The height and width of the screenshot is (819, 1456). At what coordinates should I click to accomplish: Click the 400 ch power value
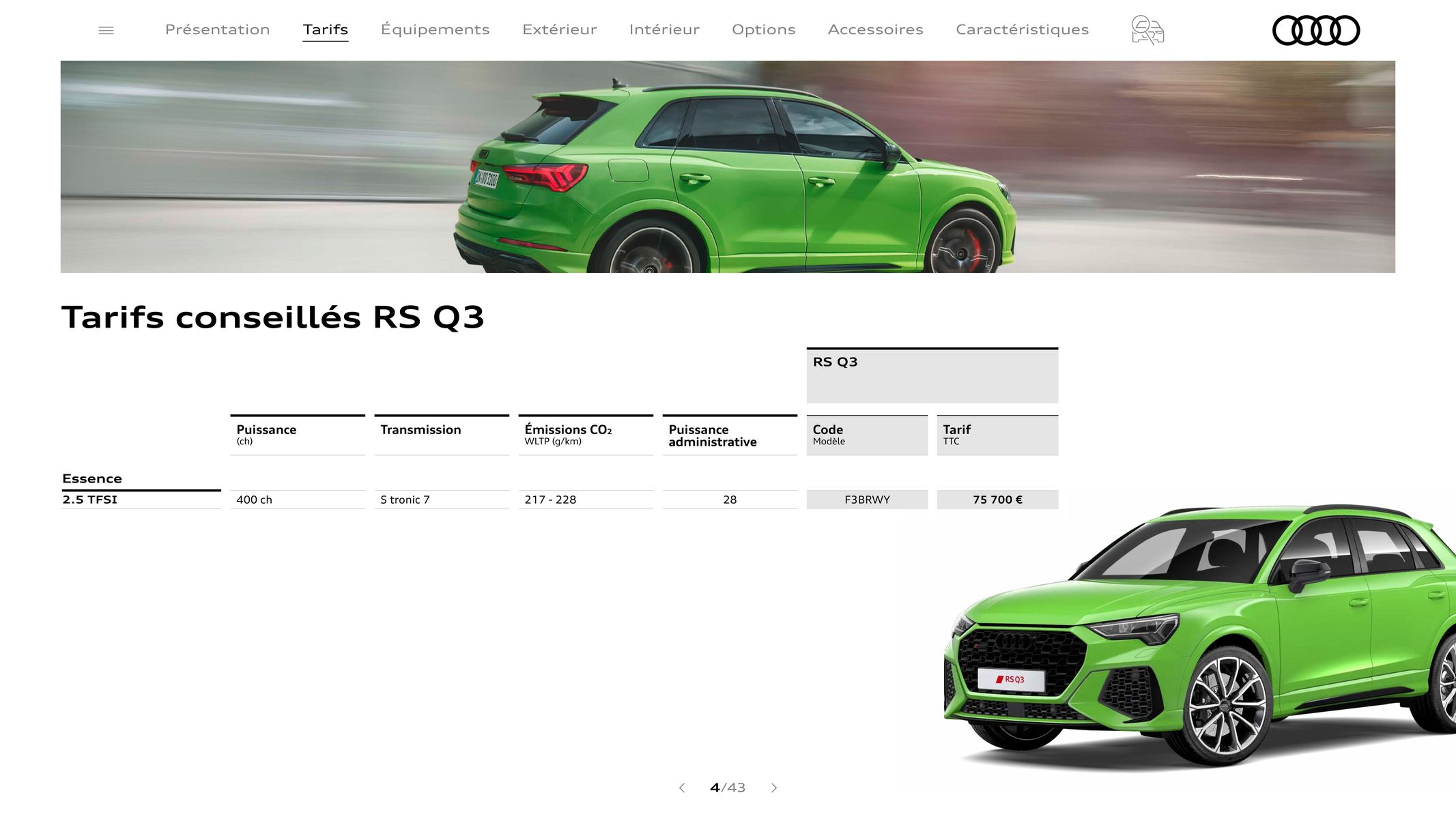[255, 500]
